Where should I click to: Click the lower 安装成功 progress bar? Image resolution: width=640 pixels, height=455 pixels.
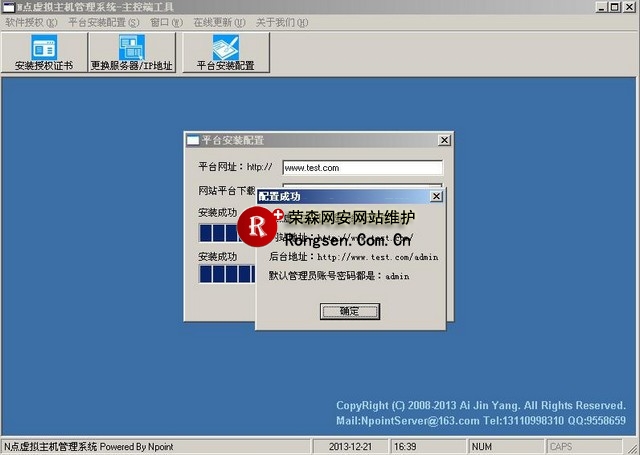pyautogui.click(x=225, y=273)
